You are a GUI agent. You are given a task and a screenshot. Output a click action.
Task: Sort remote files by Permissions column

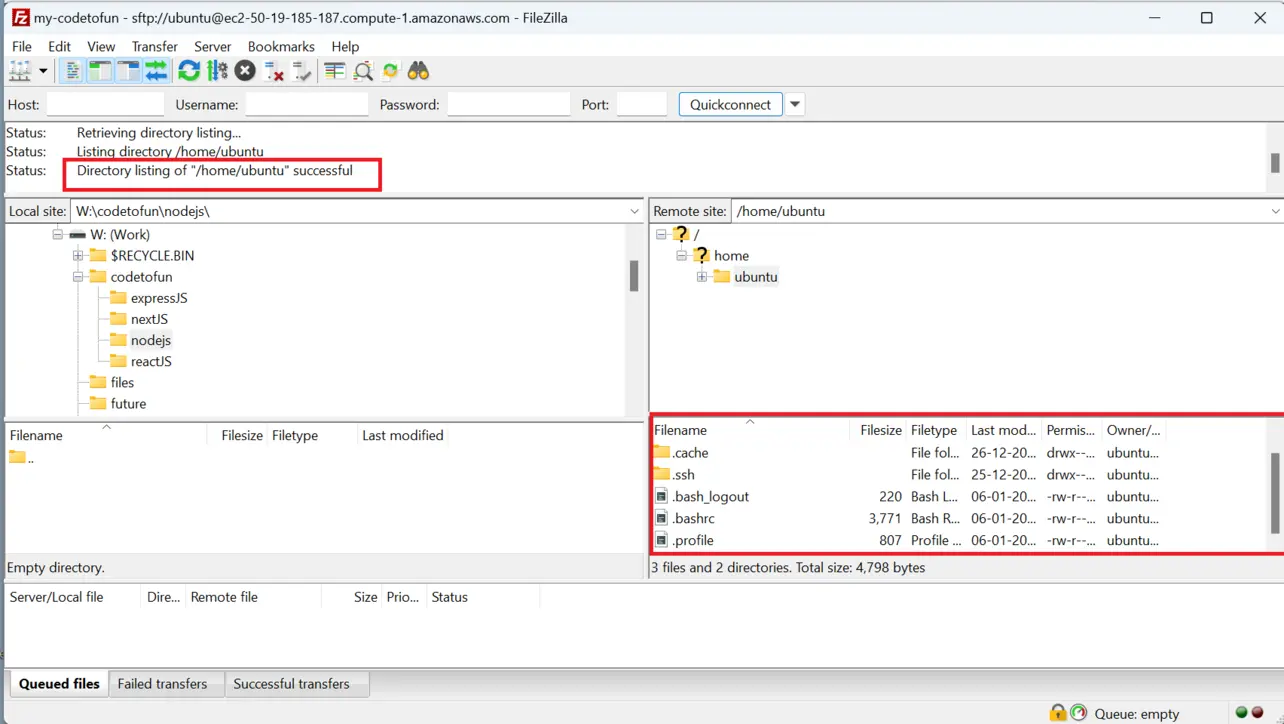click(1070, 430)
